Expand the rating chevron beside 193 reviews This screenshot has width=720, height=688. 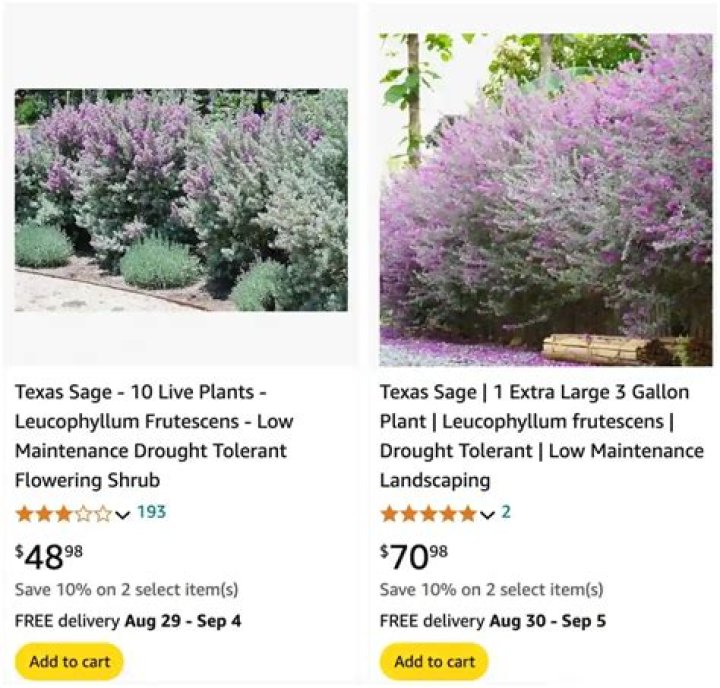(123, 515)
